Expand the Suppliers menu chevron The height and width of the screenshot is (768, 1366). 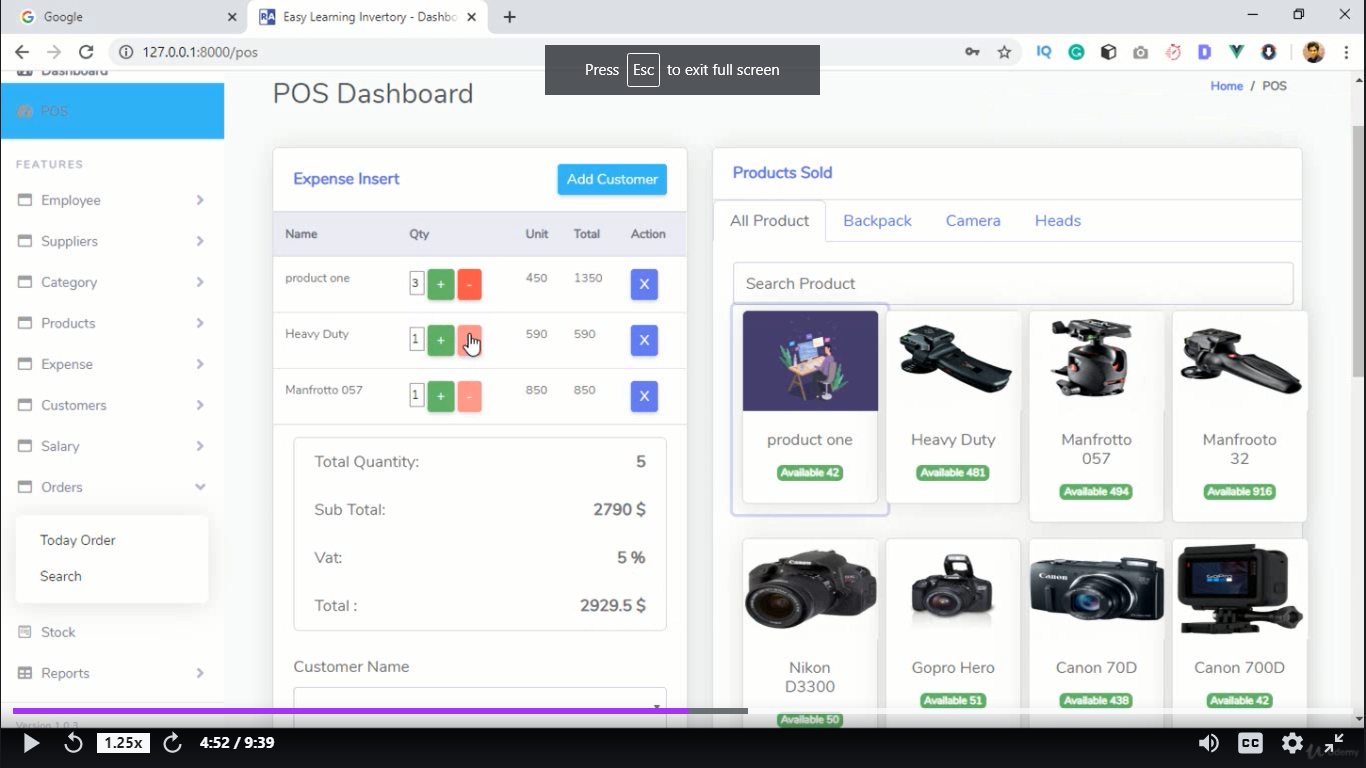[200, 241]
